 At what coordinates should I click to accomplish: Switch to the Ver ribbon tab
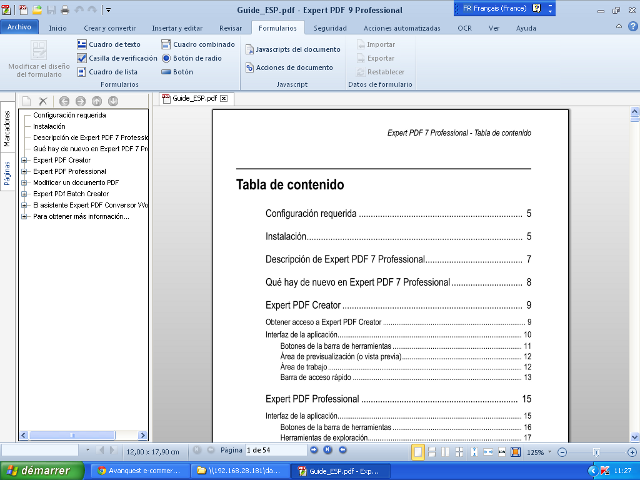(493, 28)
